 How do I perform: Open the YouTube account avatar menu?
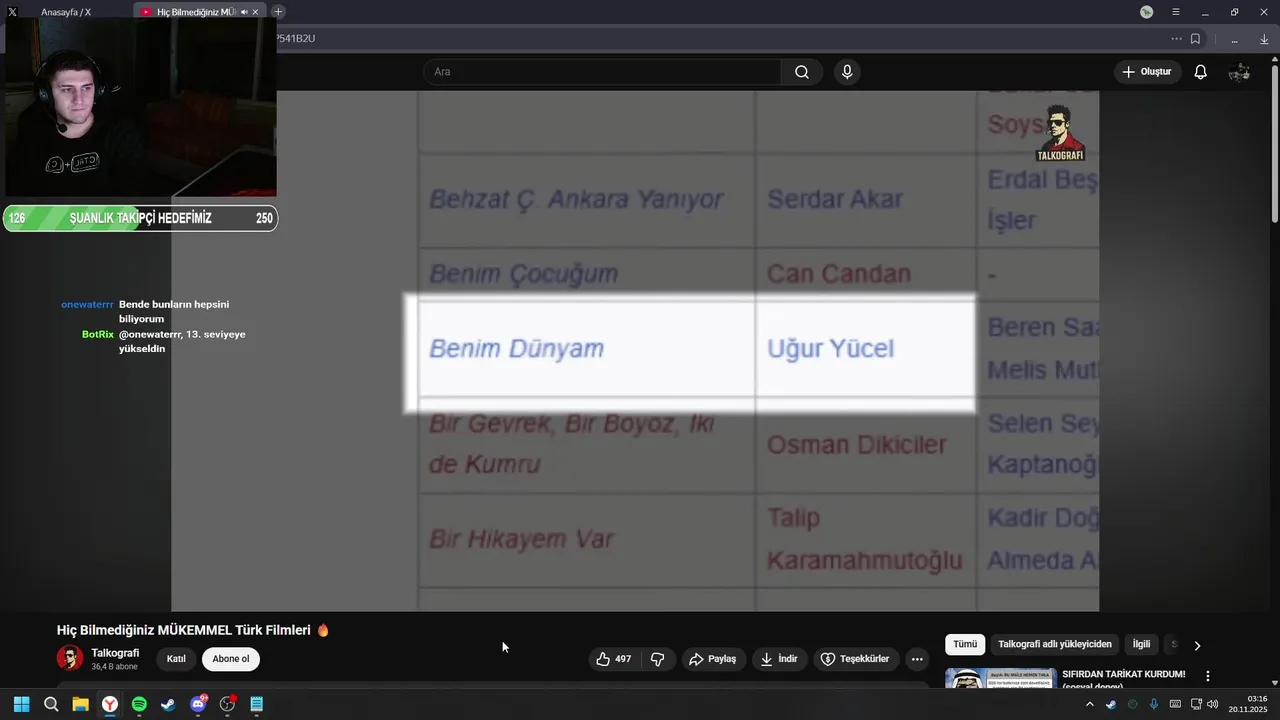(x=1239, y=72)
